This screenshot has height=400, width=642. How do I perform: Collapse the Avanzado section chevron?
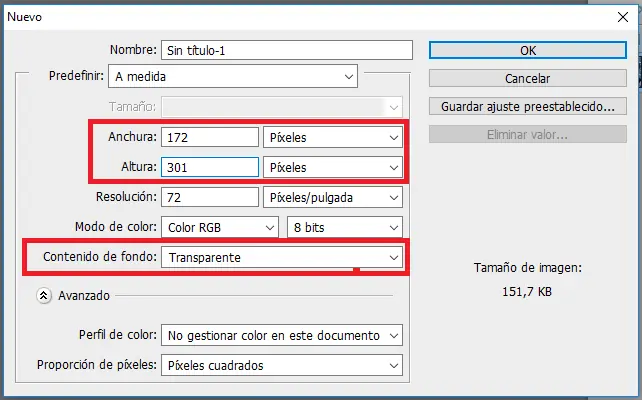[44, 295]
